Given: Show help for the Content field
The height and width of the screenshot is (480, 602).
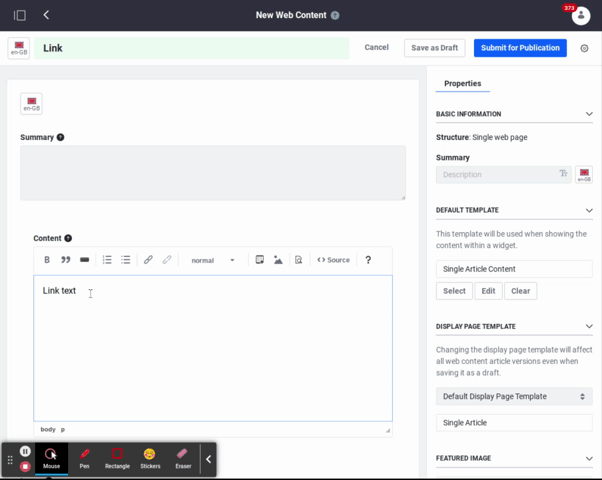Looking at the screenshot, I should pos(68,238).
